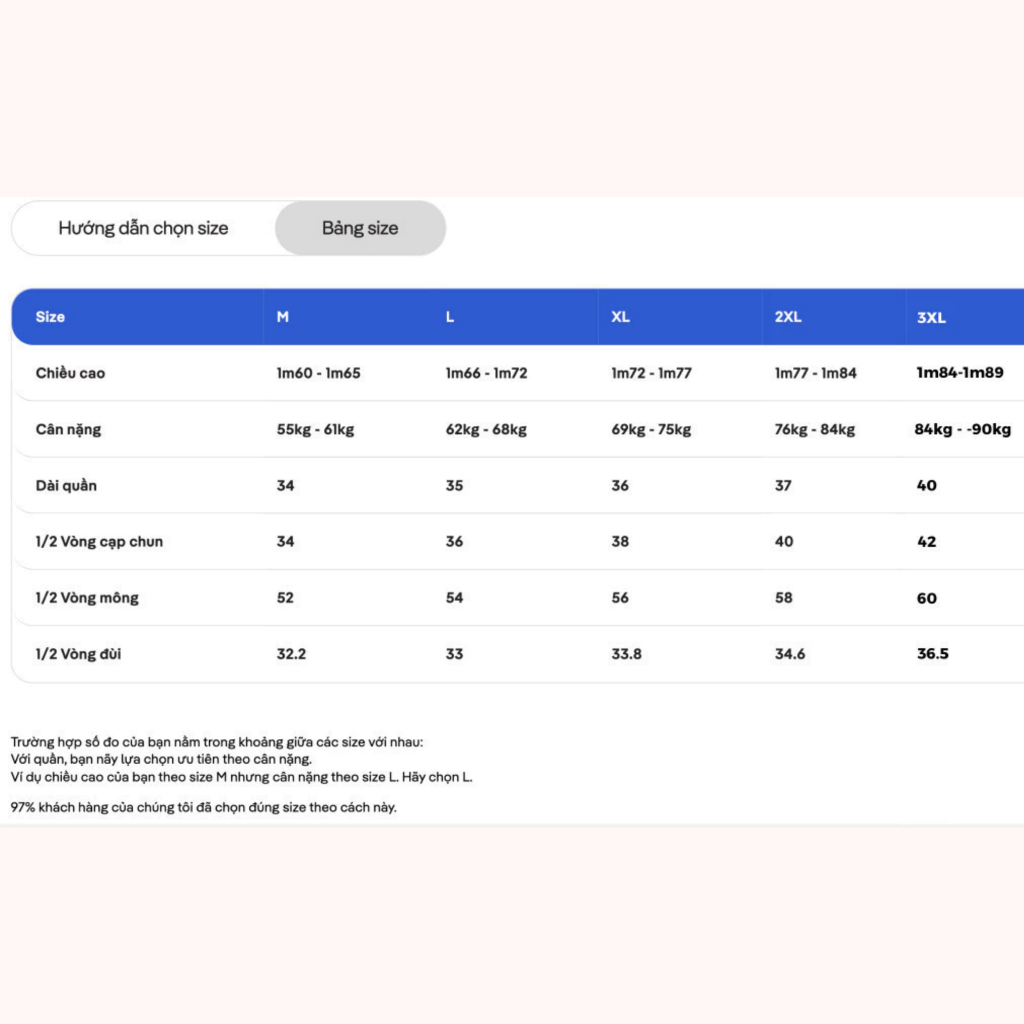
Task: Select the 3XL size column header
Action: coord(931,317)
